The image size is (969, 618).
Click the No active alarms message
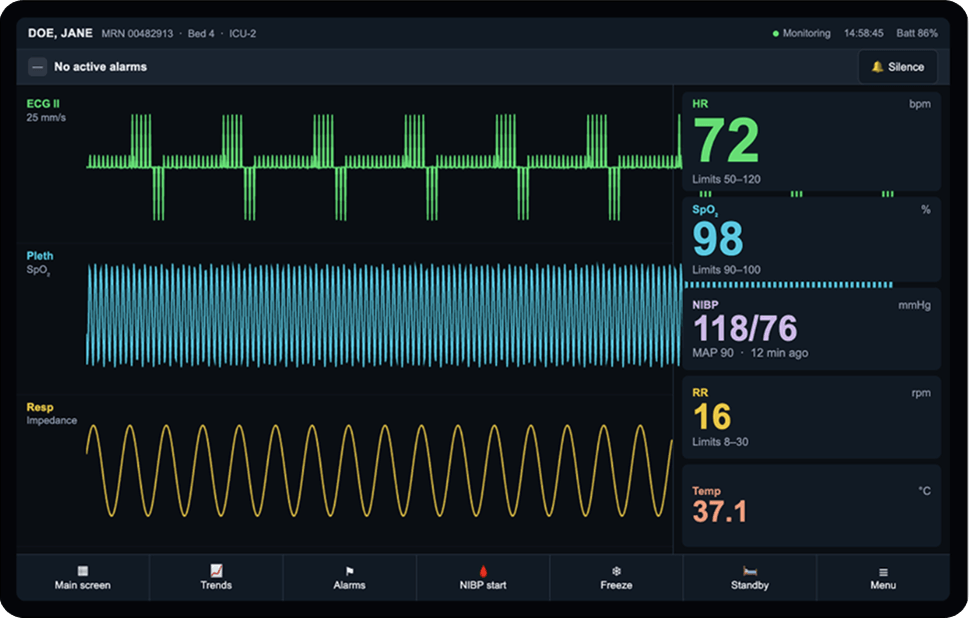point(101,67)
